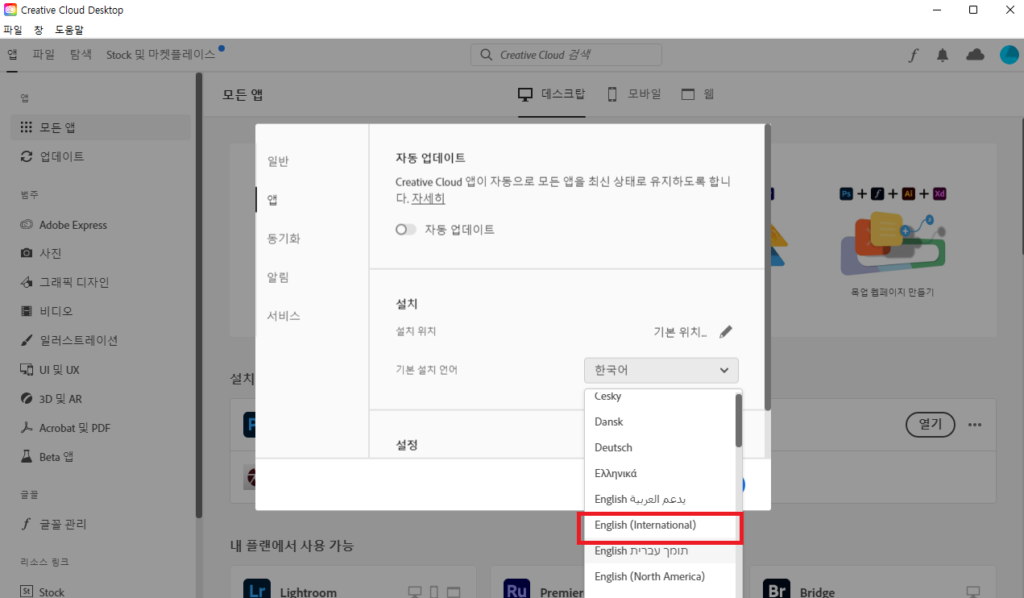Go to the 탐색 top navigation tab
Viewport: 1024px width, 598px height.
tap(81, 55)
